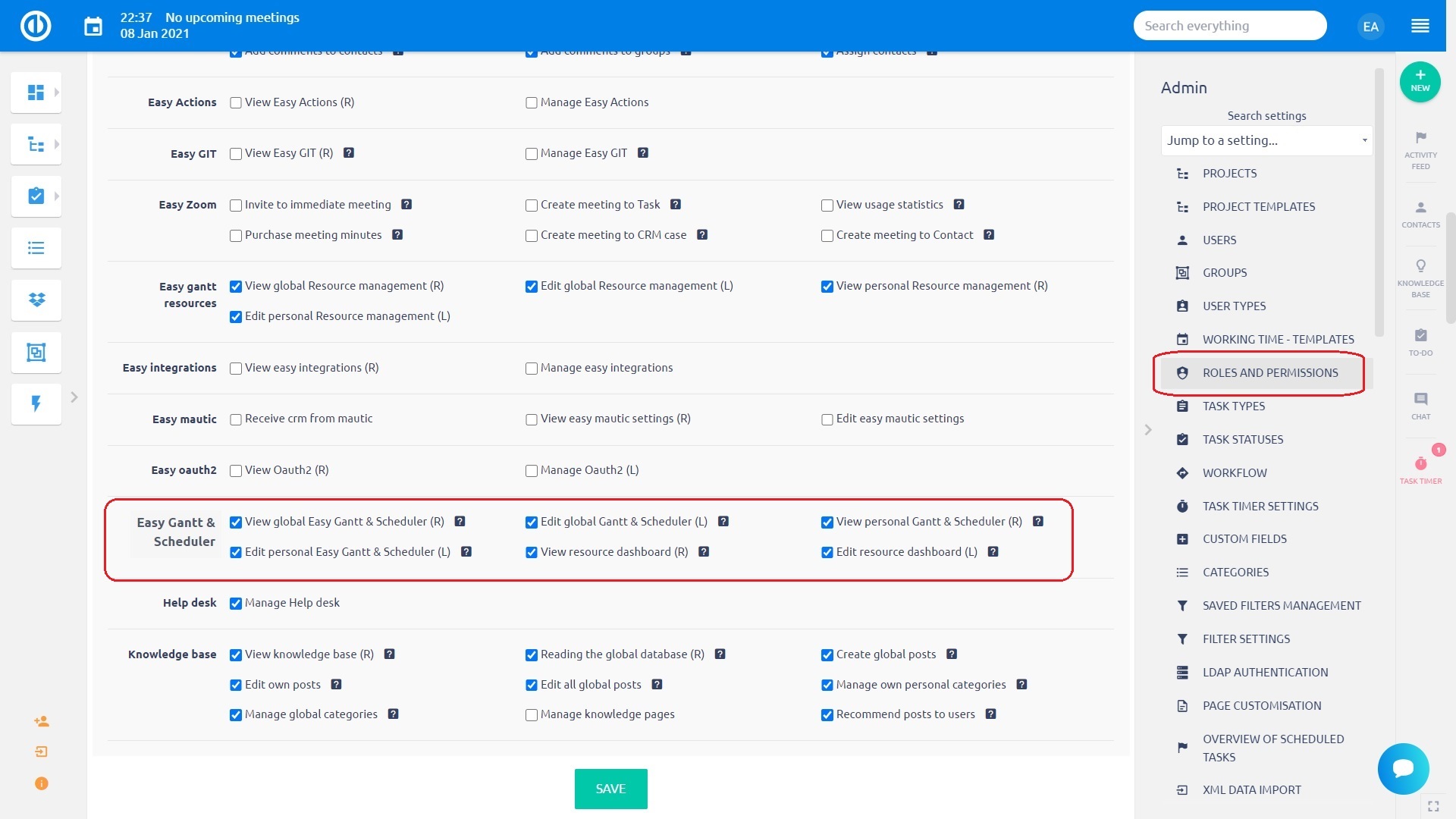Click the page vertical scrollbar
1456x819 pixels.
point(1451,267)
